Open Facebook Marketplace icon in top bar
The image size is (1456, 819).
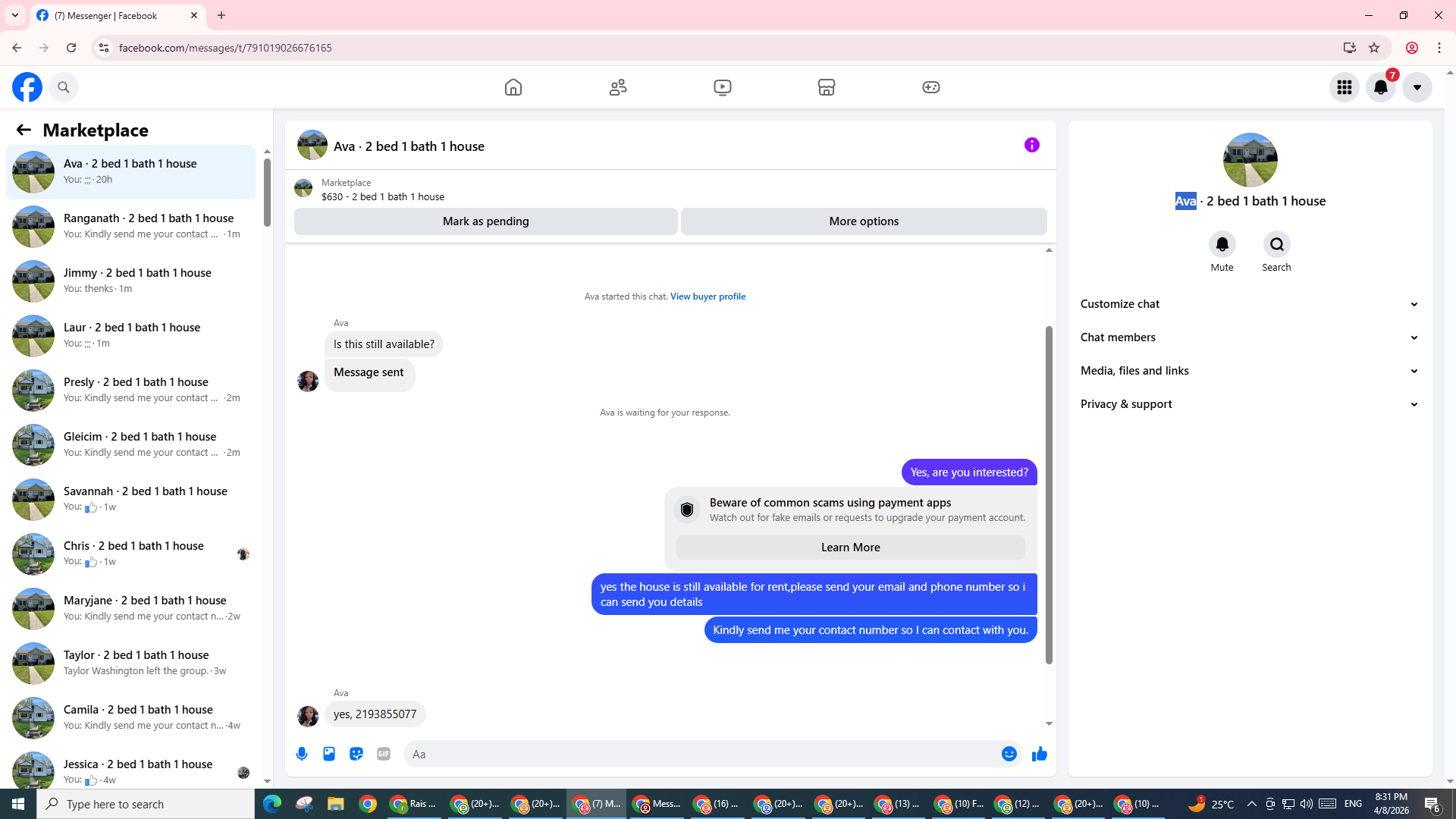pyautogui.click(x=827, y=87)
